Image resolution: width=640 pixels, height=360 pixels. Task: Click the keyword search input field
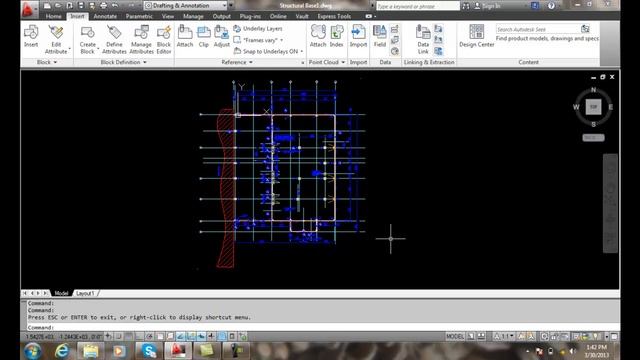tap(418, 6)
